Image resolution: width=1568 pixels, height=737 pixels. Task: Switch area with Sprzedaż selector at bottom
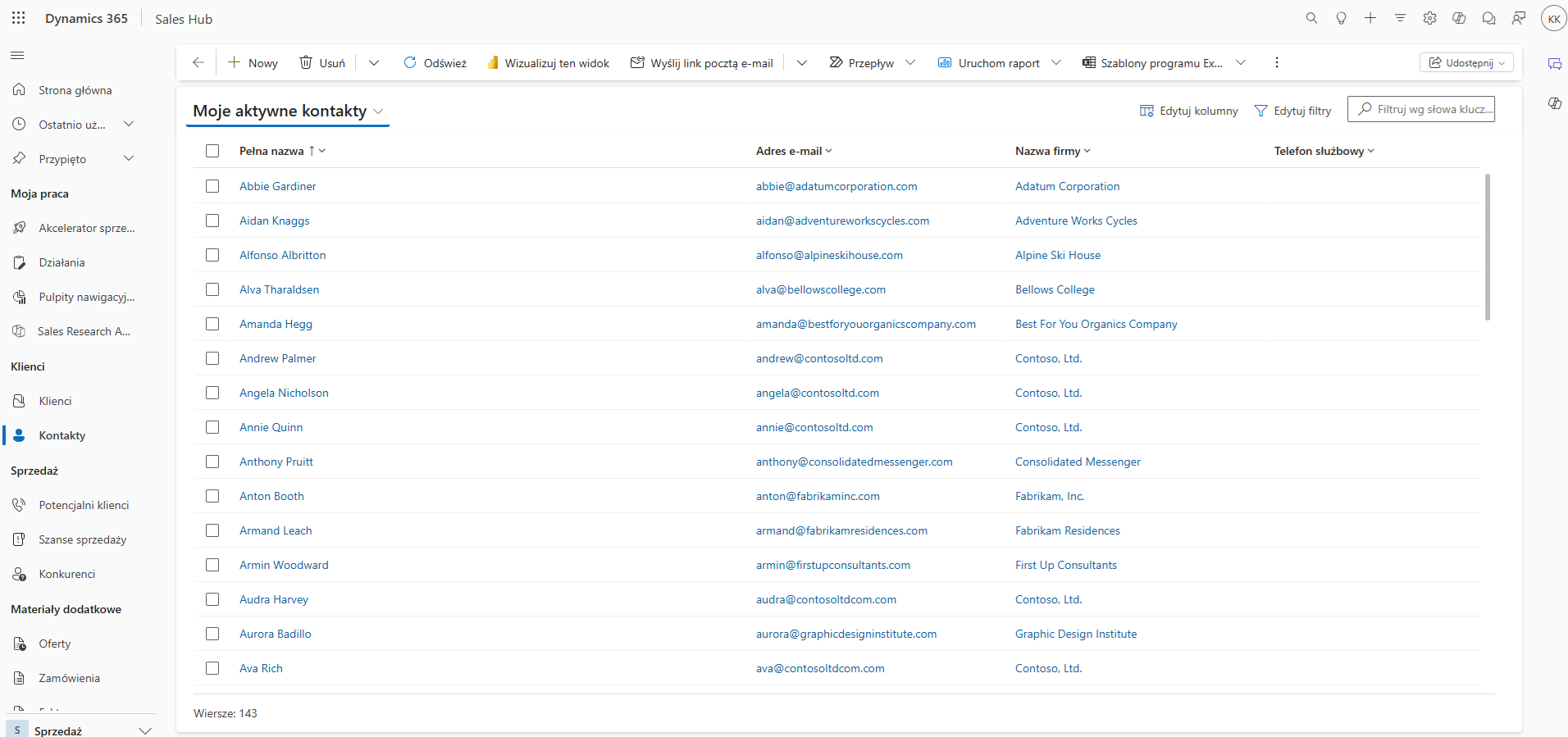(80, 730)
